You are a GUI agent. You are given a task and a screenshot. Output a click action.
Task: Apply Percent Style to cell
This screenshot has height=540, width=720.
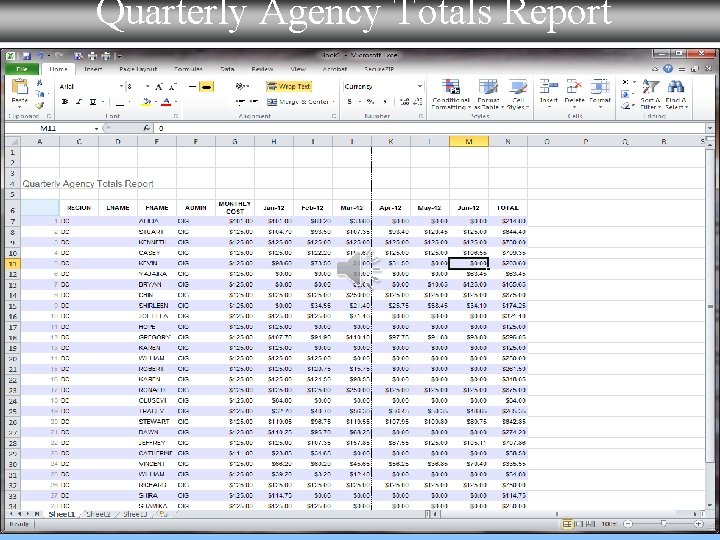tap(370, 101)
